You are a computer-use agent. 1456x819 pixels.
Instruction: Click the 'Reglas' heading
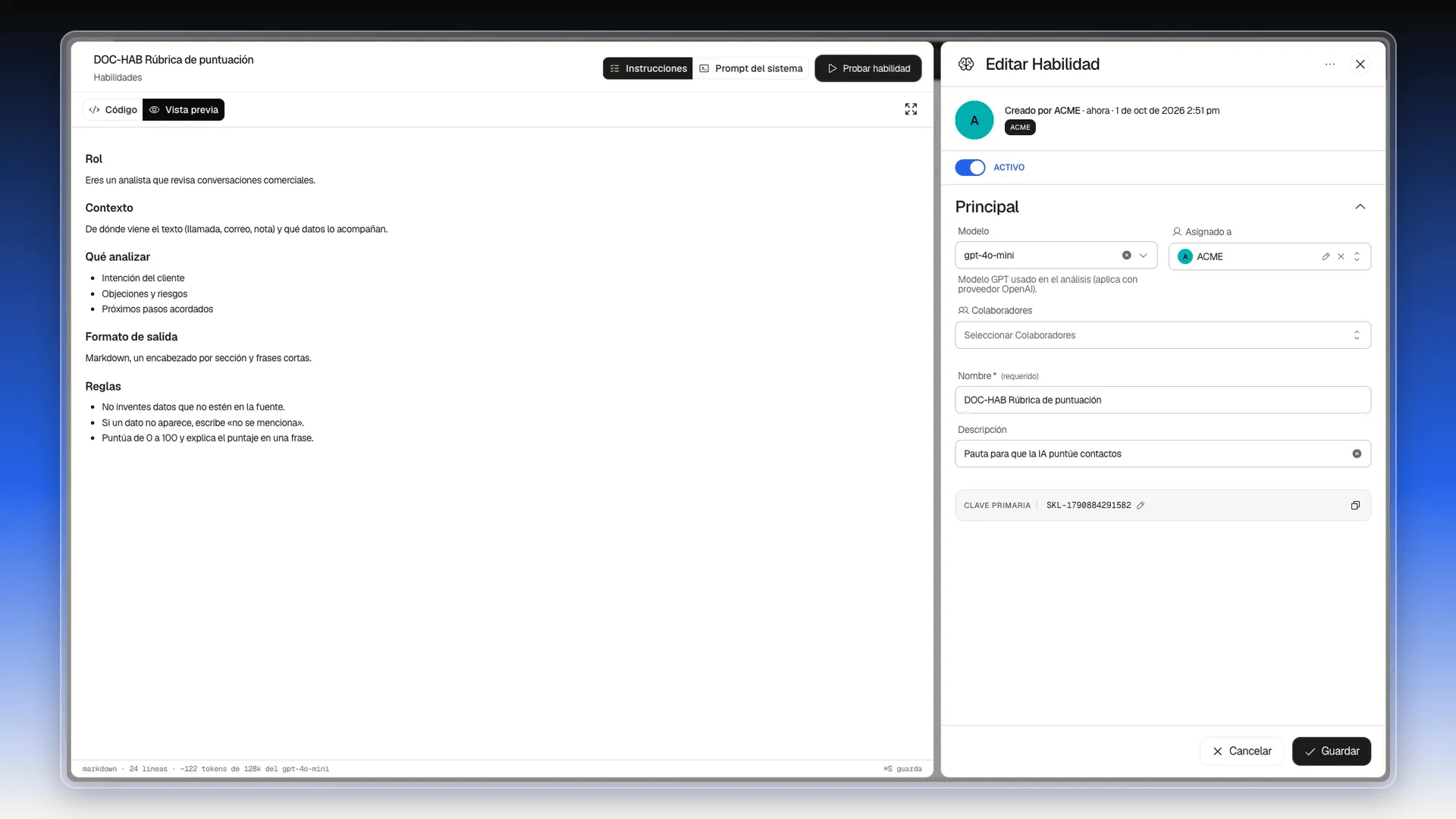click(103, 387)
